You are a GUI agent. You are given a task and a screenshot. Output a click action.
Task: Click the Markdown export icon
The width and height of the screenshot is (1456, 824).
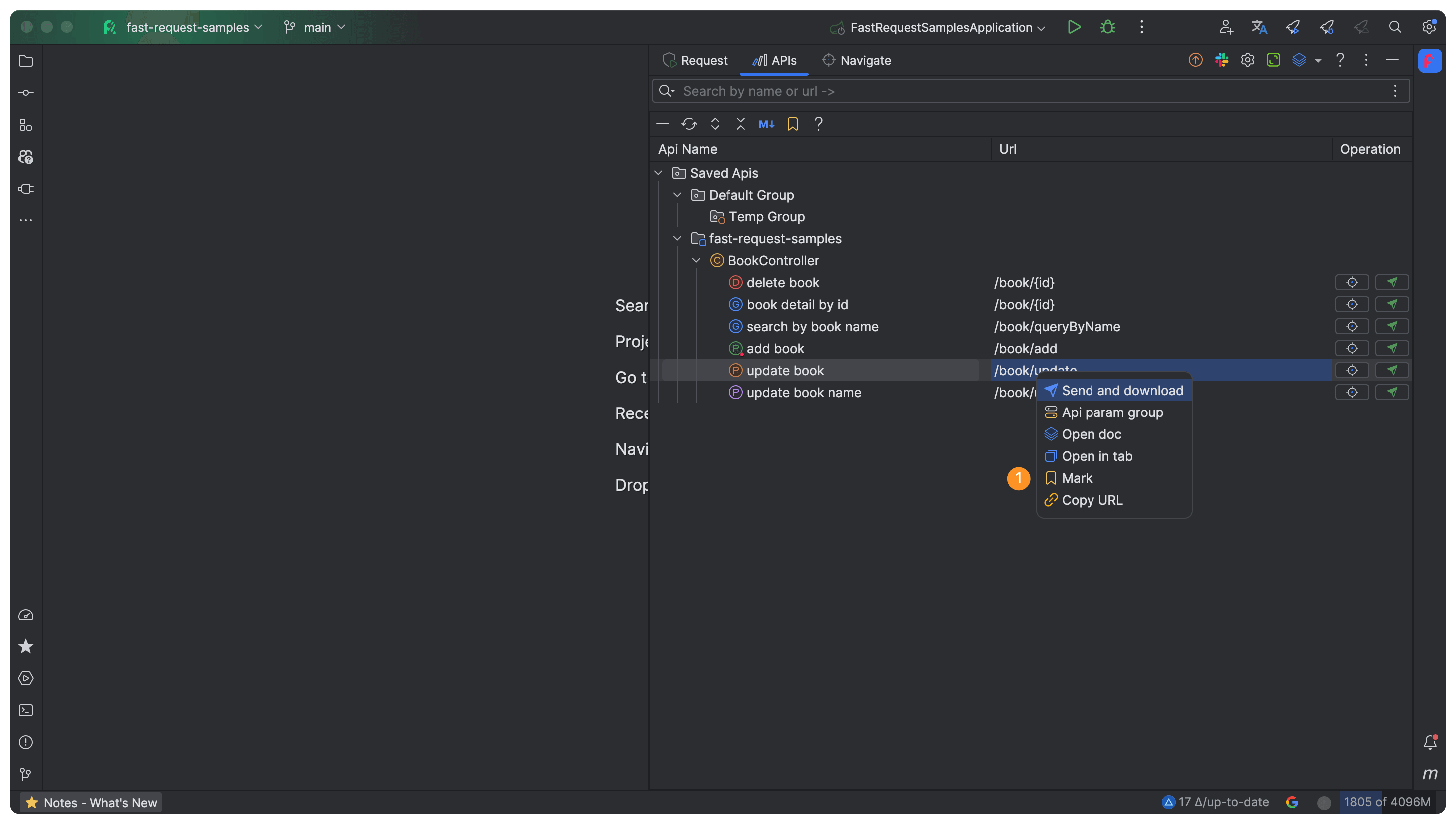tap(766, 124)
